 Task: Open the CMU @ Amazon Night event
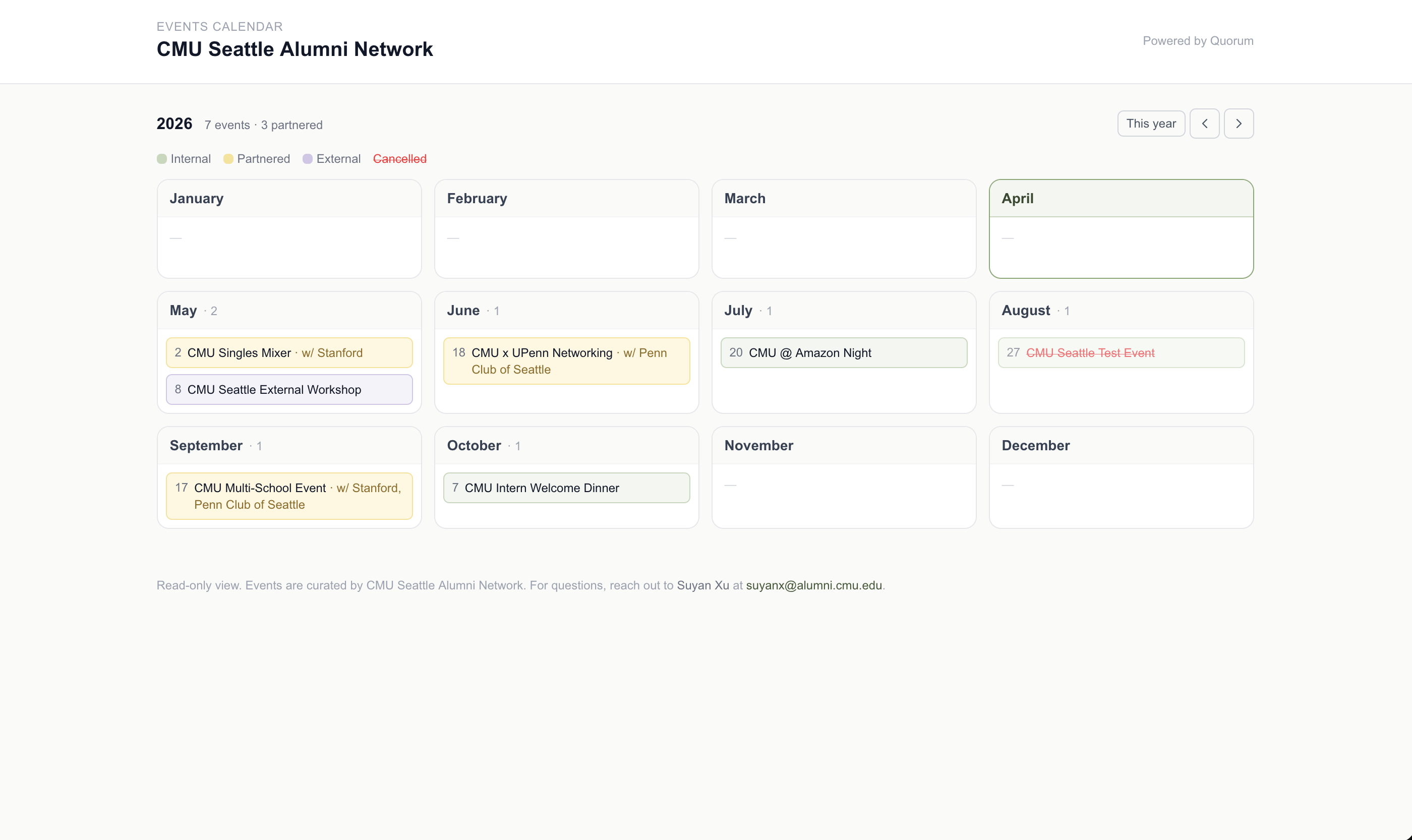[843, 352]
